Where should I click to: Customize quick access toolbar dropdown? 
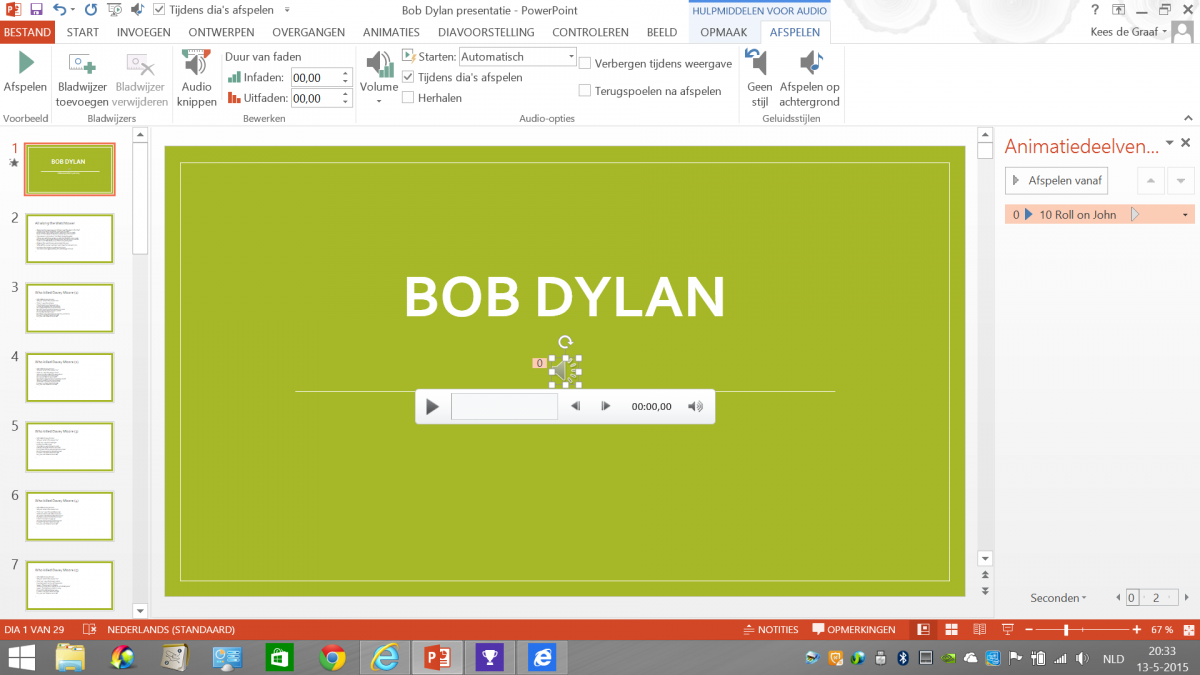click(x=287, y=10)
